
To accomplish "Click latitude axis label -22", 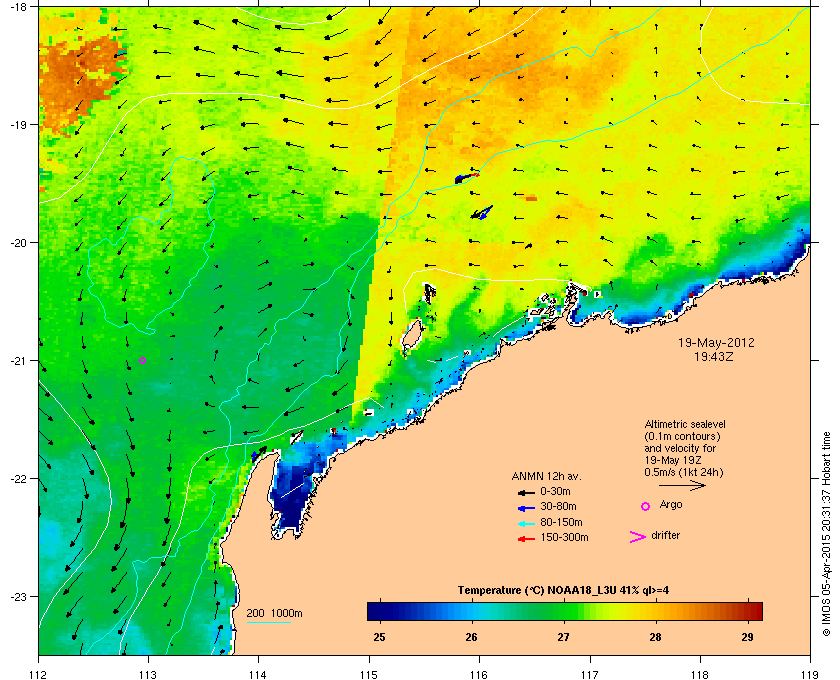I will [x=18, y=479].
